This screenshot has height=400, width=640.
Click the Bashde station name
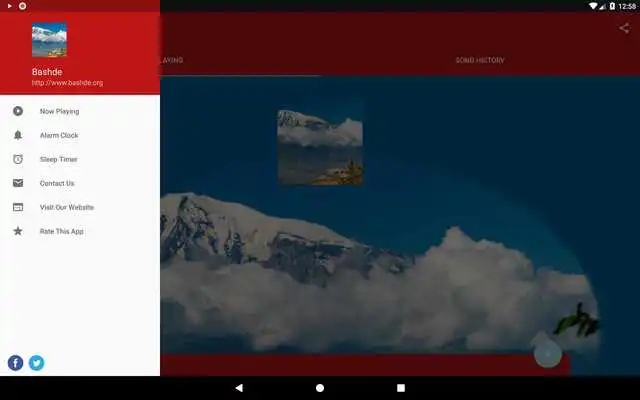(47, 72)
